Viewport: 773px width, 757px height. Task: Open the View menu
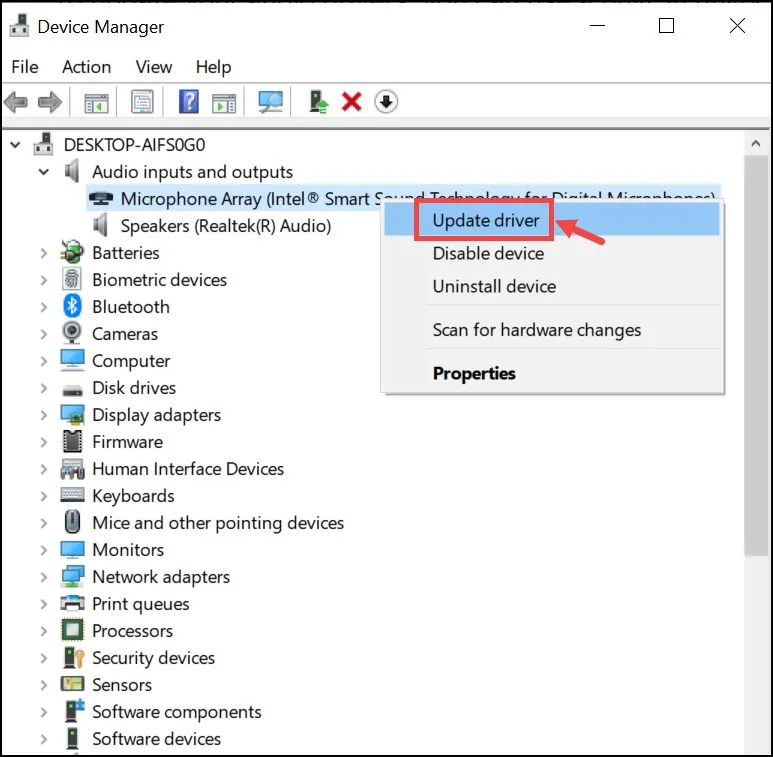(x=154, y=67)
